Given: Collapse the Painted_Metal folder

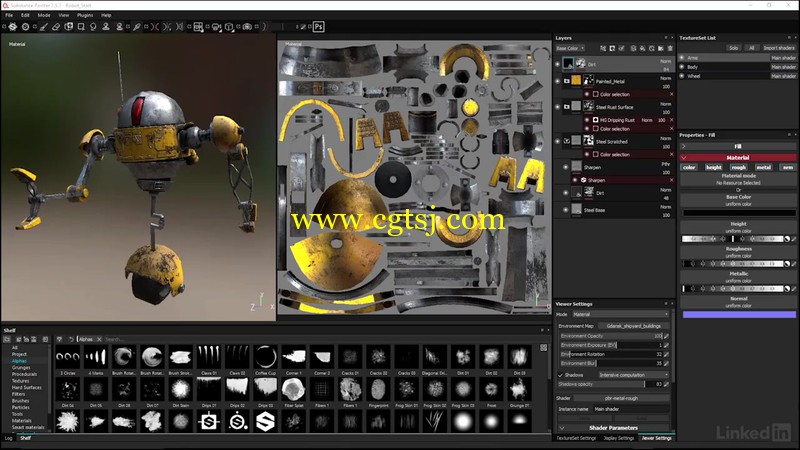Looking at the screenshot, I should (566, 81).
